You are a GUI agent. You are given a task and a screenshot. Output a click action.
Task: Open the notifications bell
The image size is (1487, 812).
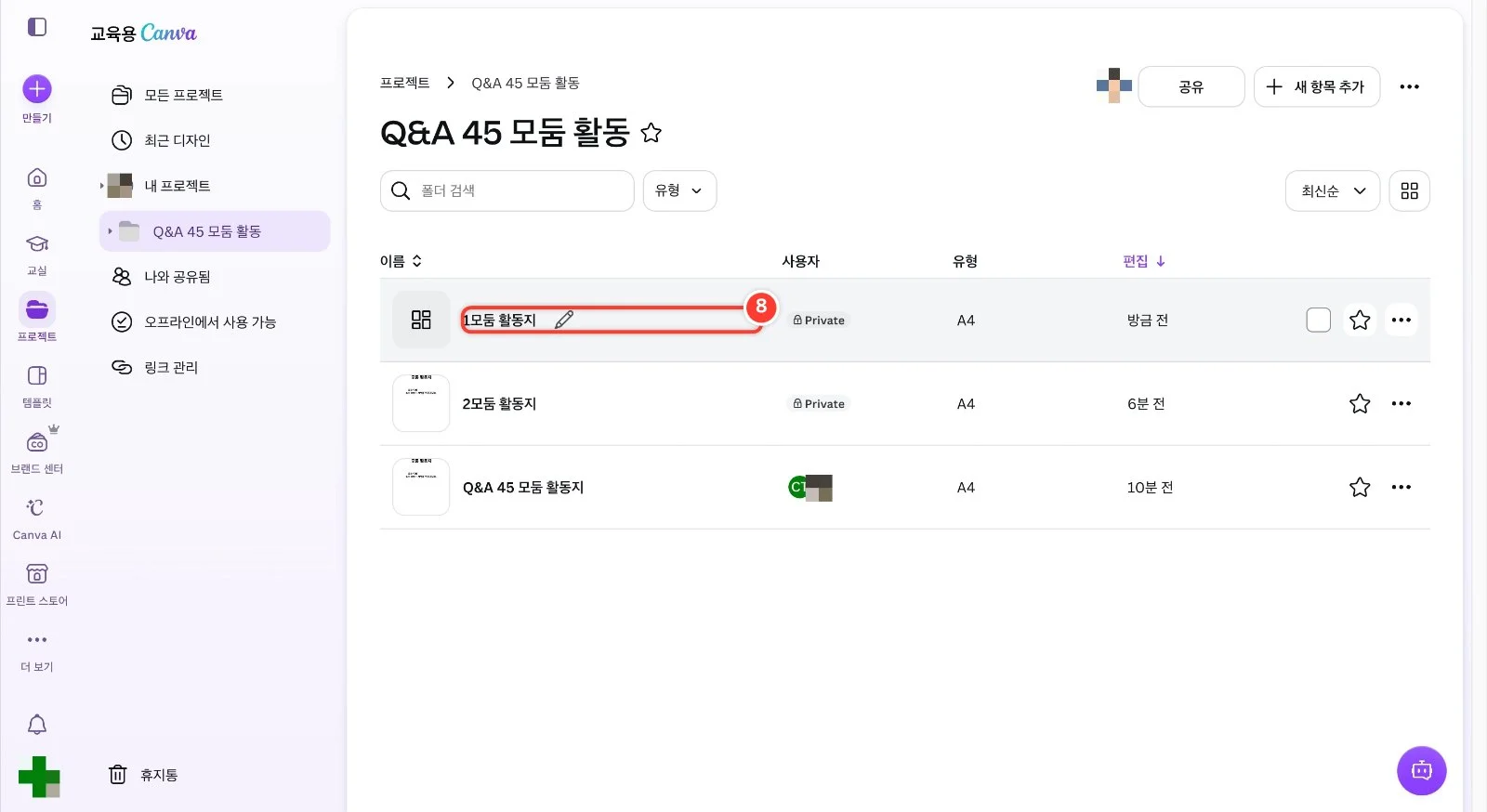pos(37,725)
